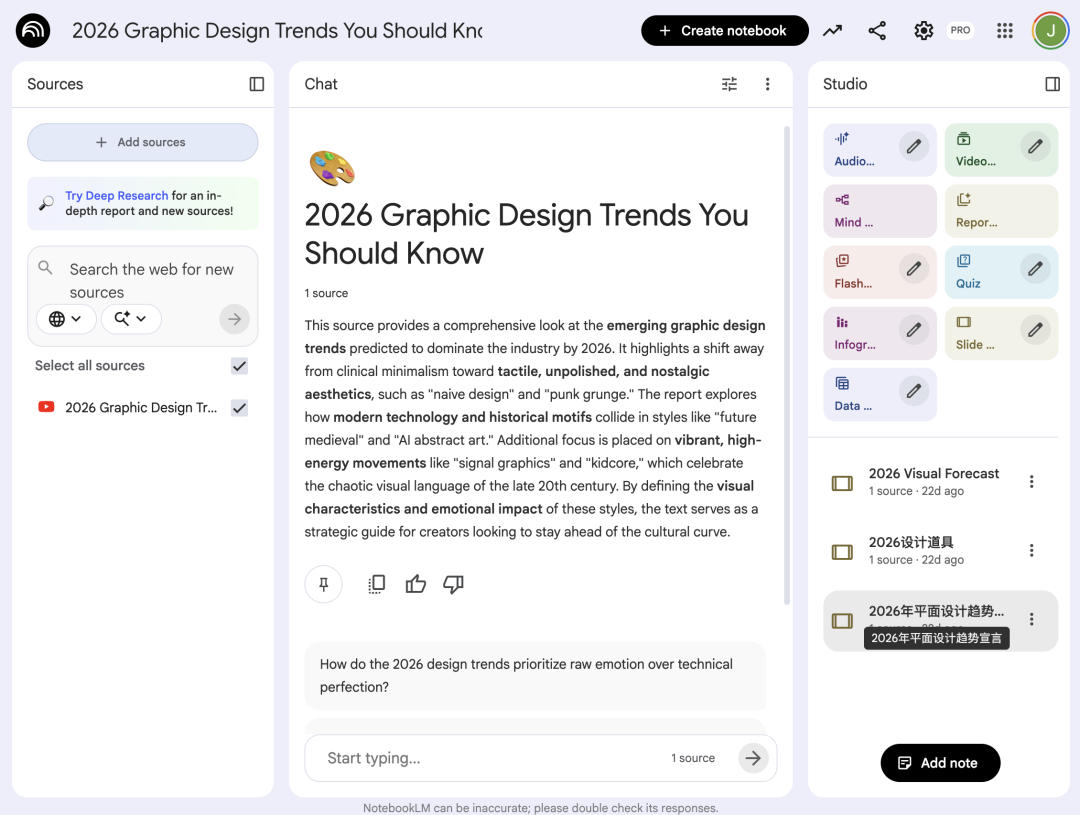Open notebook analytics icon
The height and width of the screenshot is (815, 1080).
[832, 31]
